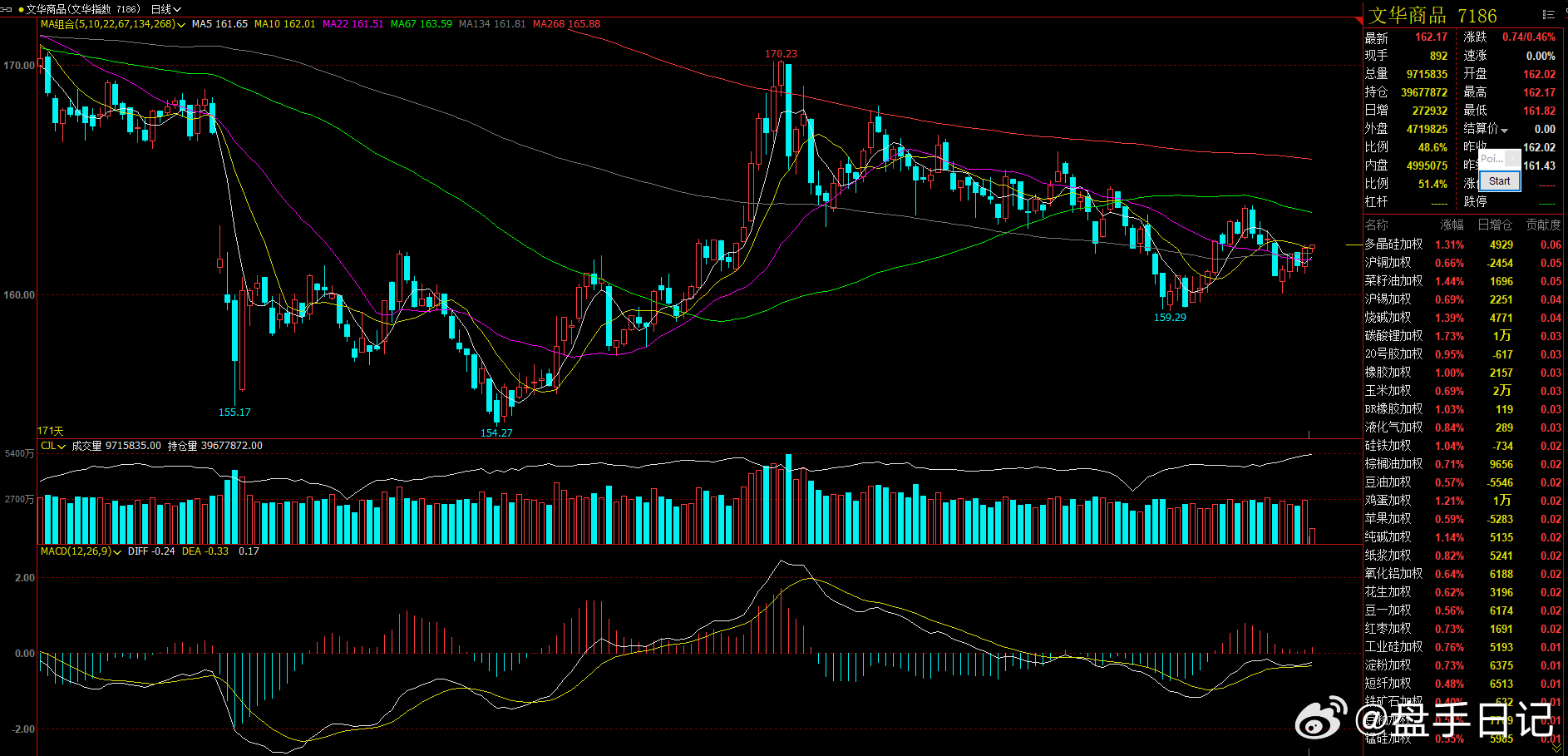Click the 文华商品(文华指数 7186) chart title
1568x756 pixels.
click(x=82, y=9)
